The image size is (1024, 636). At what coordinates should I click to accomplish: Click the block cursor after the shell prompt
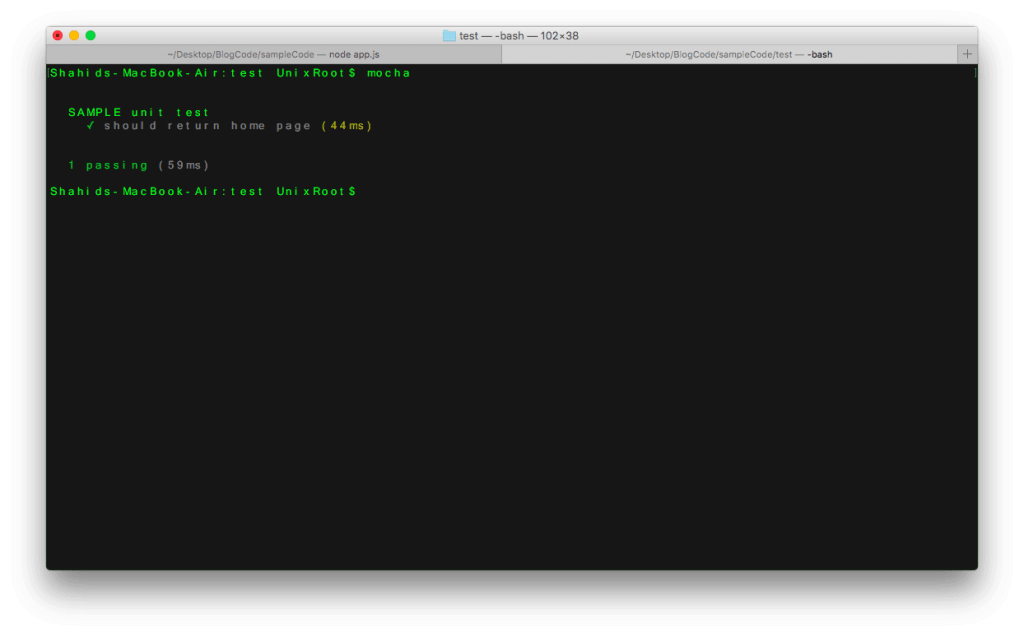[977, 72]
